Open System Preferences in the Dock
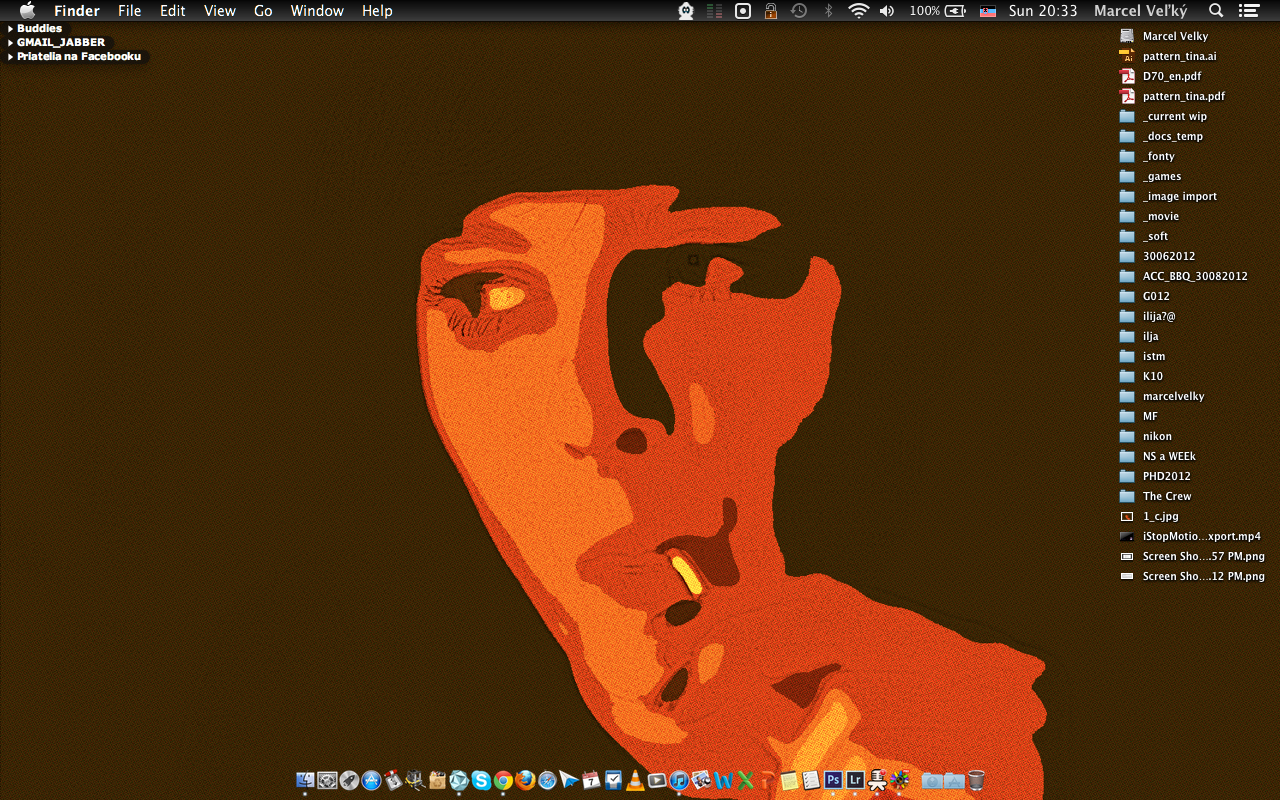This screenshot has height=800, width=1280. pos(327,780)
